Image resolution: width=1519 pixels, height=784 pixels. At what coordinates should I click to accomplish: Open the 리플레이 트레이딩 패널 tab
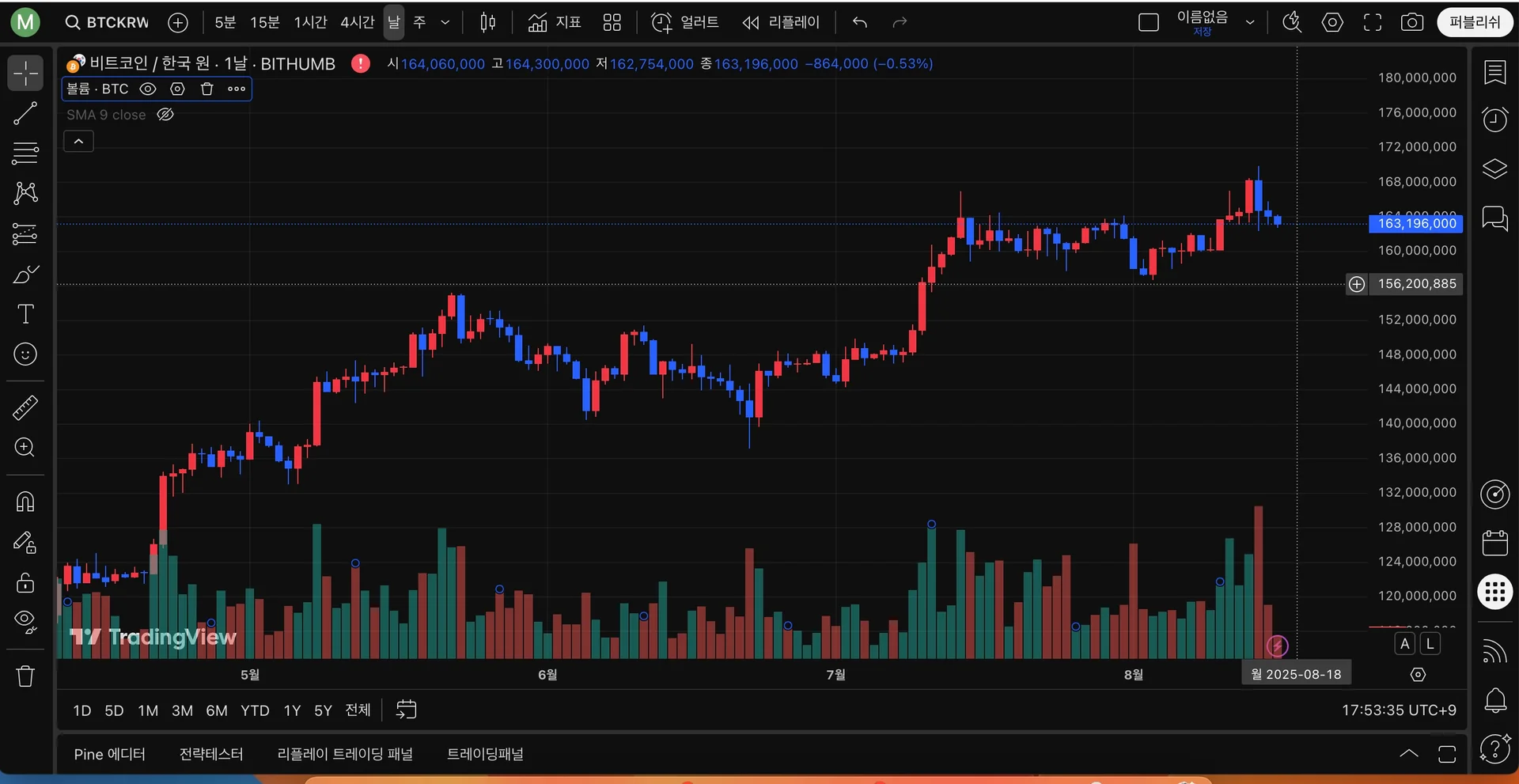pyautogui.click(x=345, y=755)
